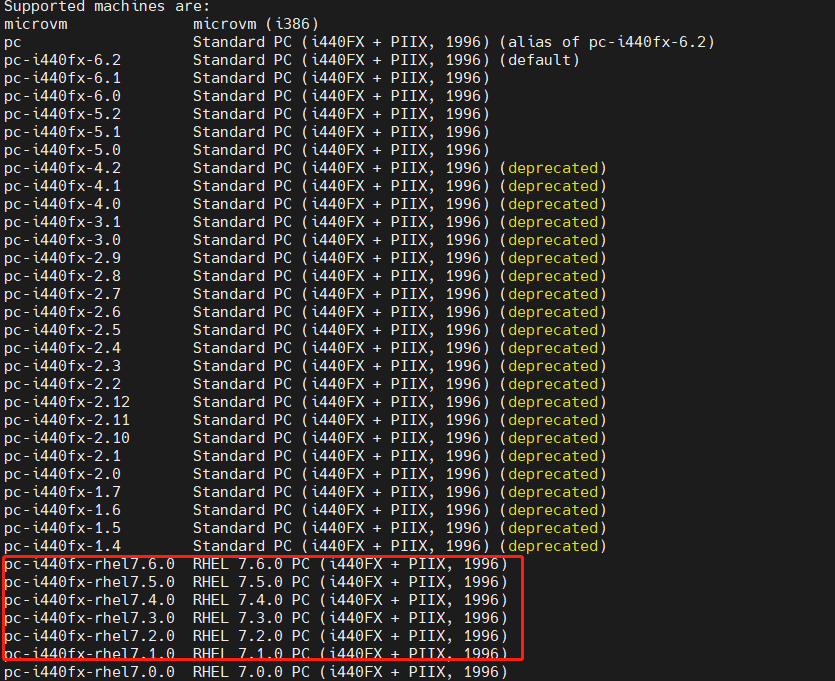Screen dimensions: 835x681
Task: Click the '(alias of pc-i440fx-6.2)' text
Action: click(607, 41)
